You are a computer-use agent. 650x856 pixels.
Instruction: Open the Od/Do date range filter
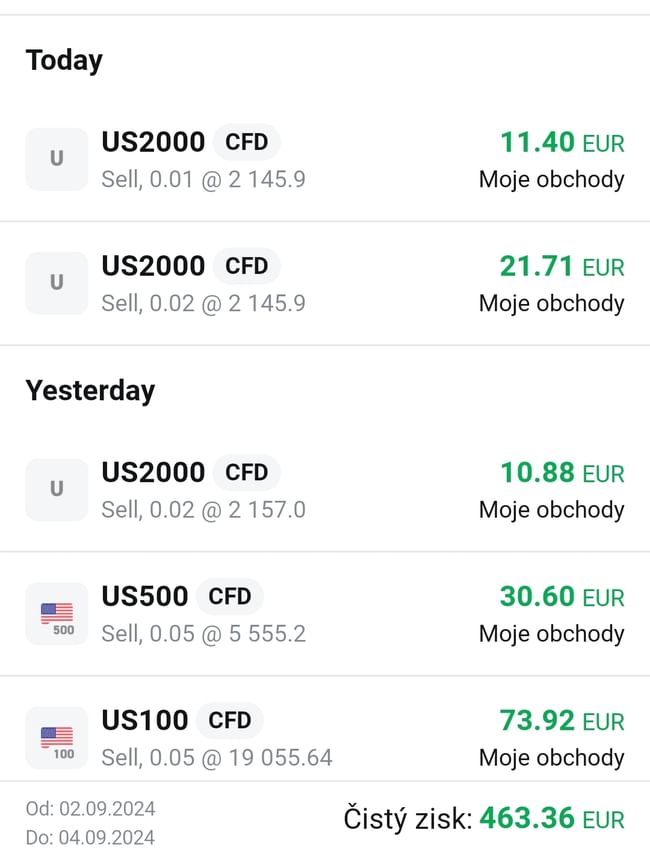(x=90, y=822)
